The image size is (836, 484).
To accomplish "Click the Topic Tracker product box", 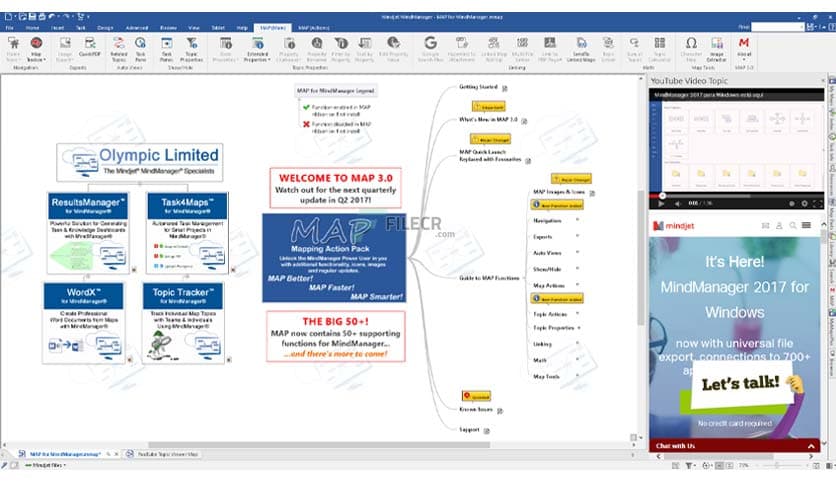I will point(183,323).
